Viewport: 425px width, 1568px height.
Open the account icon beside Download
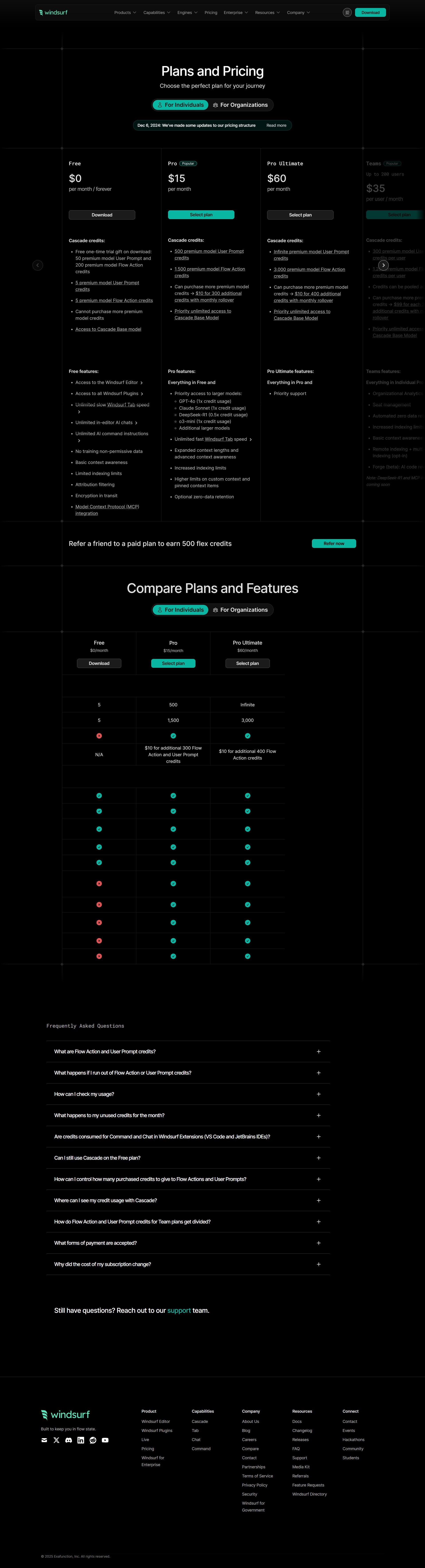tap(347, 12)
